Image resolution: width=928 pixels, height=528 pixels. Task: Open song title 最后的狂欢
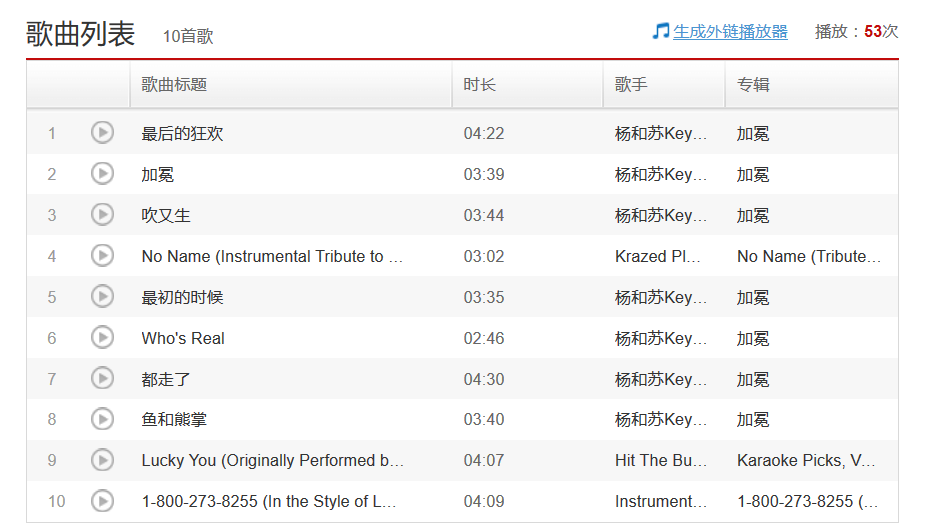[x=182, y=134]
